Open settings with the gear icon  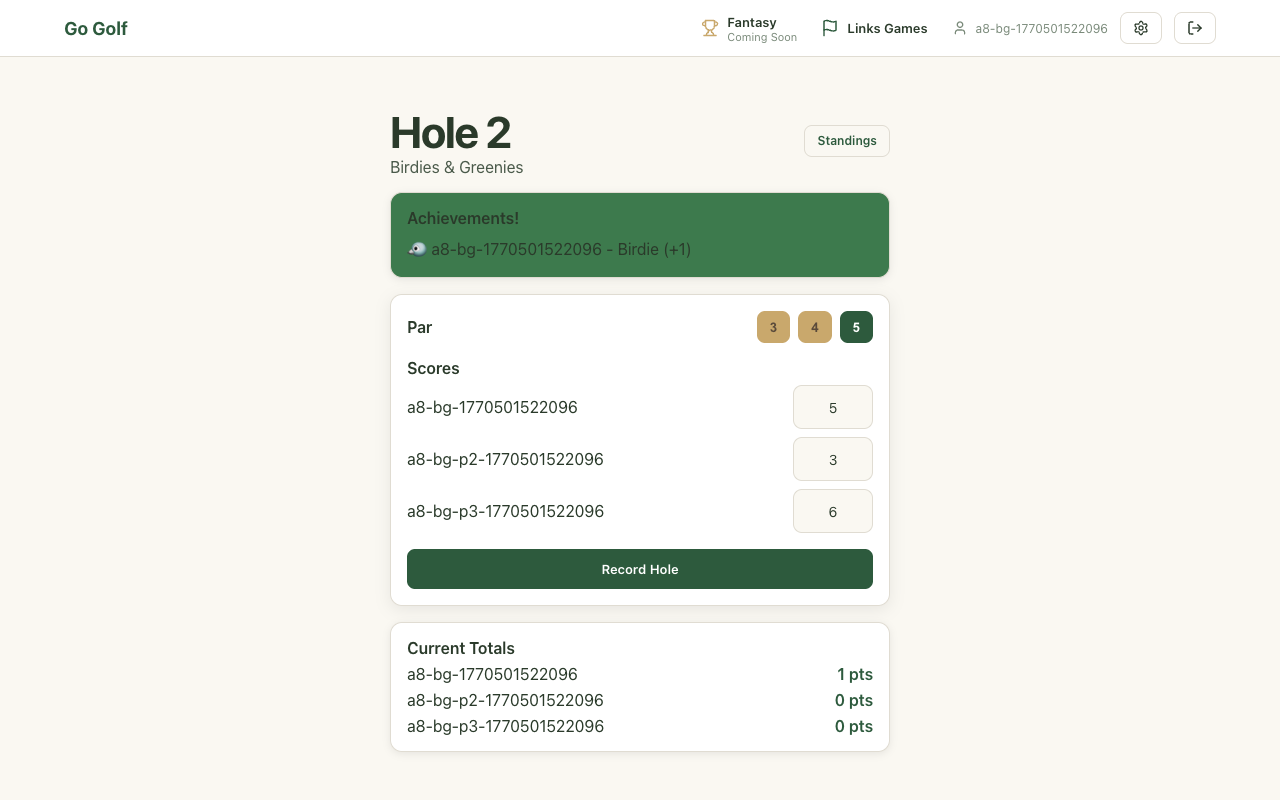click(1140, 28)
